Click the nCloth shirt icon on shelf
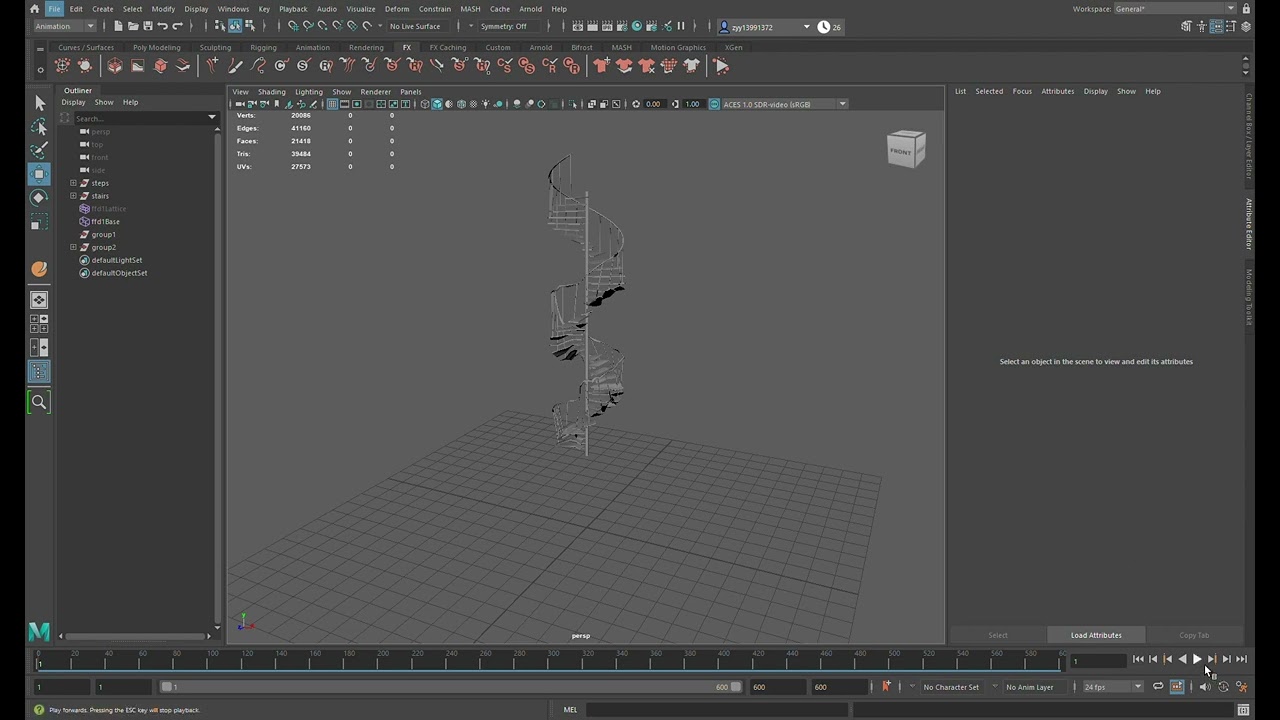 pyautogui.click(x=601, y=66)
